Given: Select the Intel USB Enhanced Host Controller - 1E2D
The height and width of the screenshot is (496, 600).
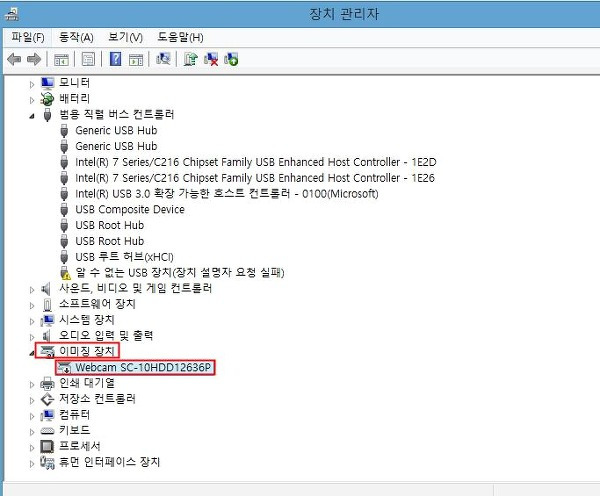Looking at the screenshot, I should click(x=256, y=162).
